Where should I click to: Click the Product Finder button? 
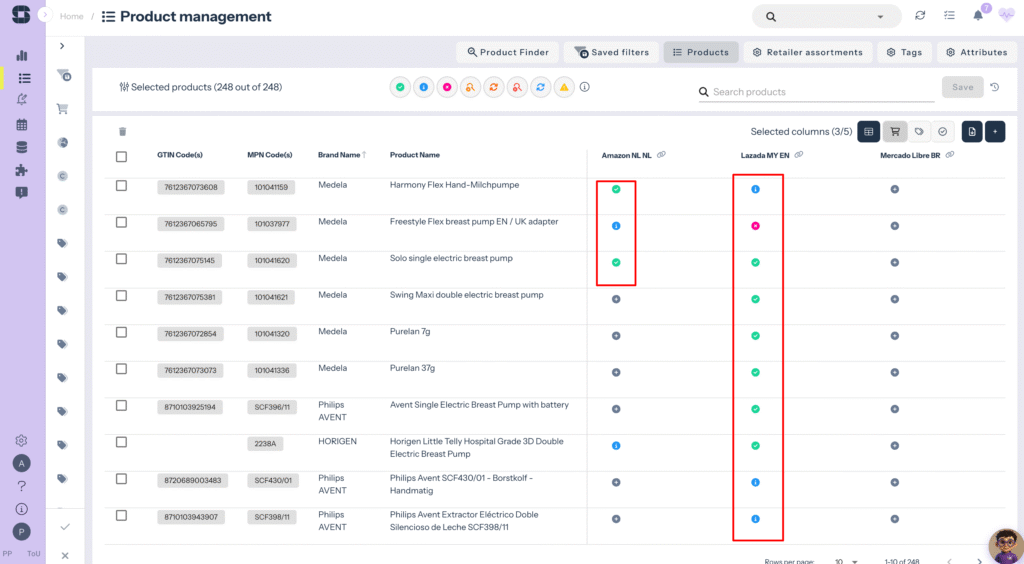507,52
